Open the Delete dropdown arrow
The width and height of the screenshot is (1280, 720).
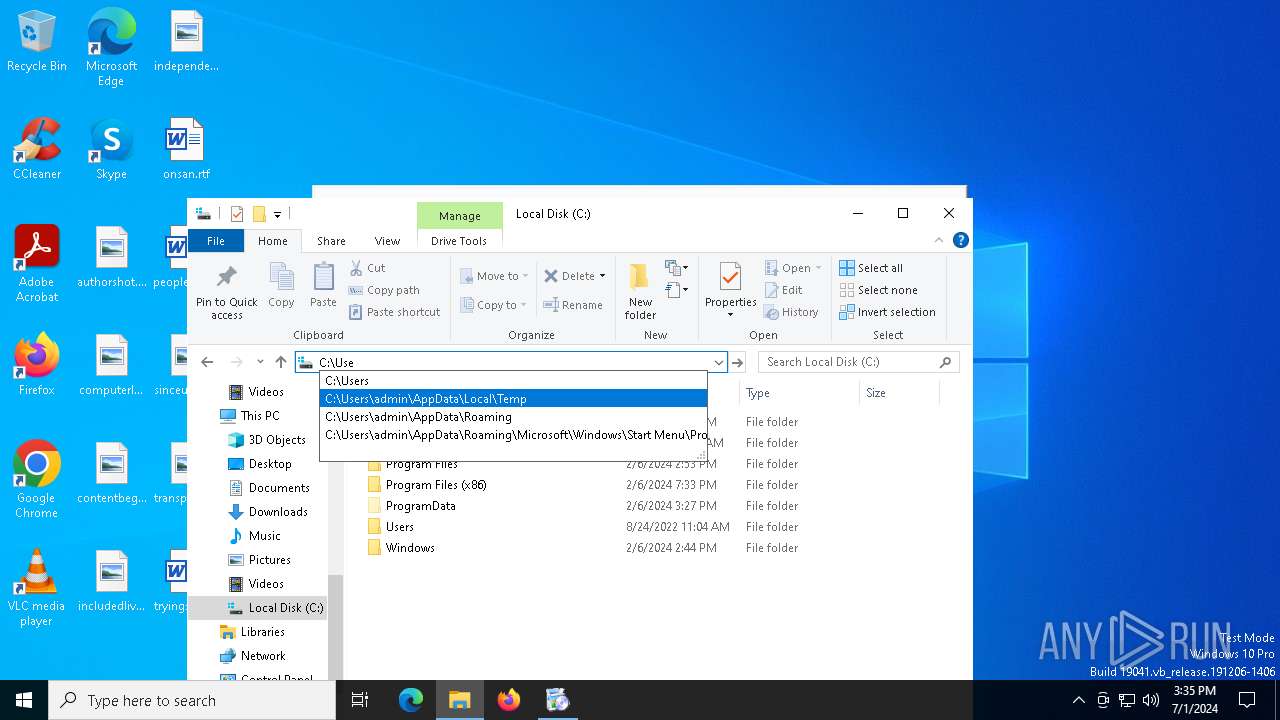(602, 276)
